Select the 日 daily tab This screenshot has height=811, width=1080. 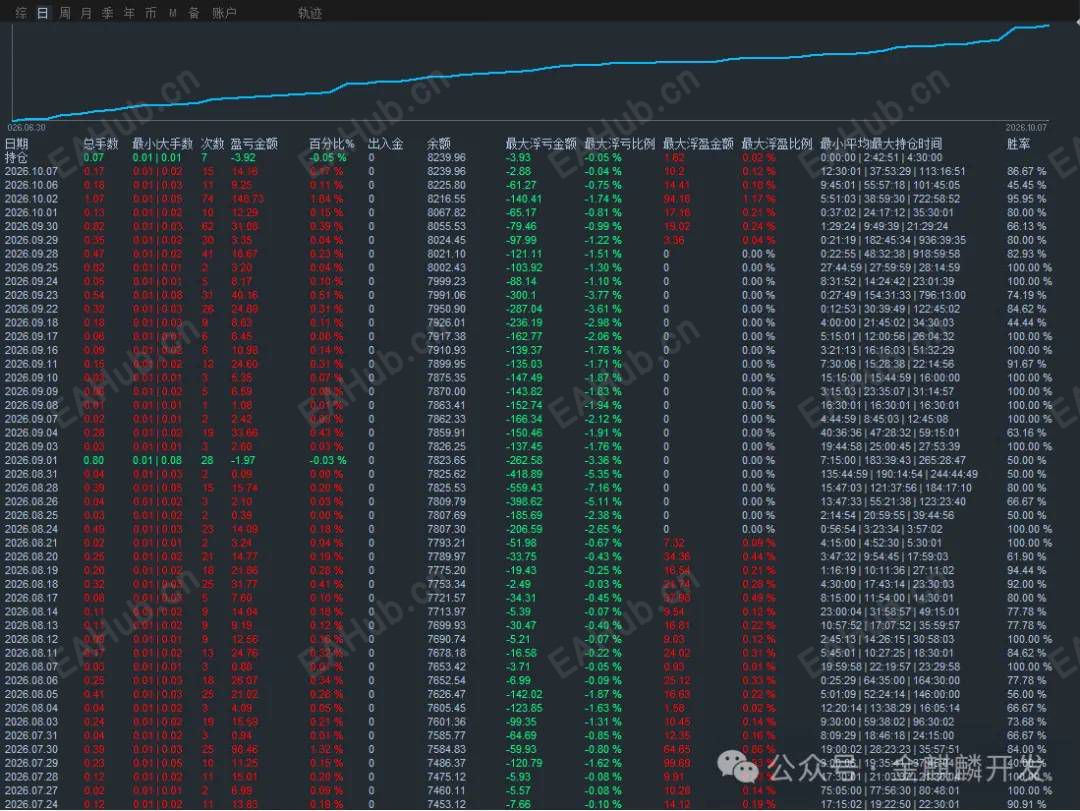[x=43, y=12]
